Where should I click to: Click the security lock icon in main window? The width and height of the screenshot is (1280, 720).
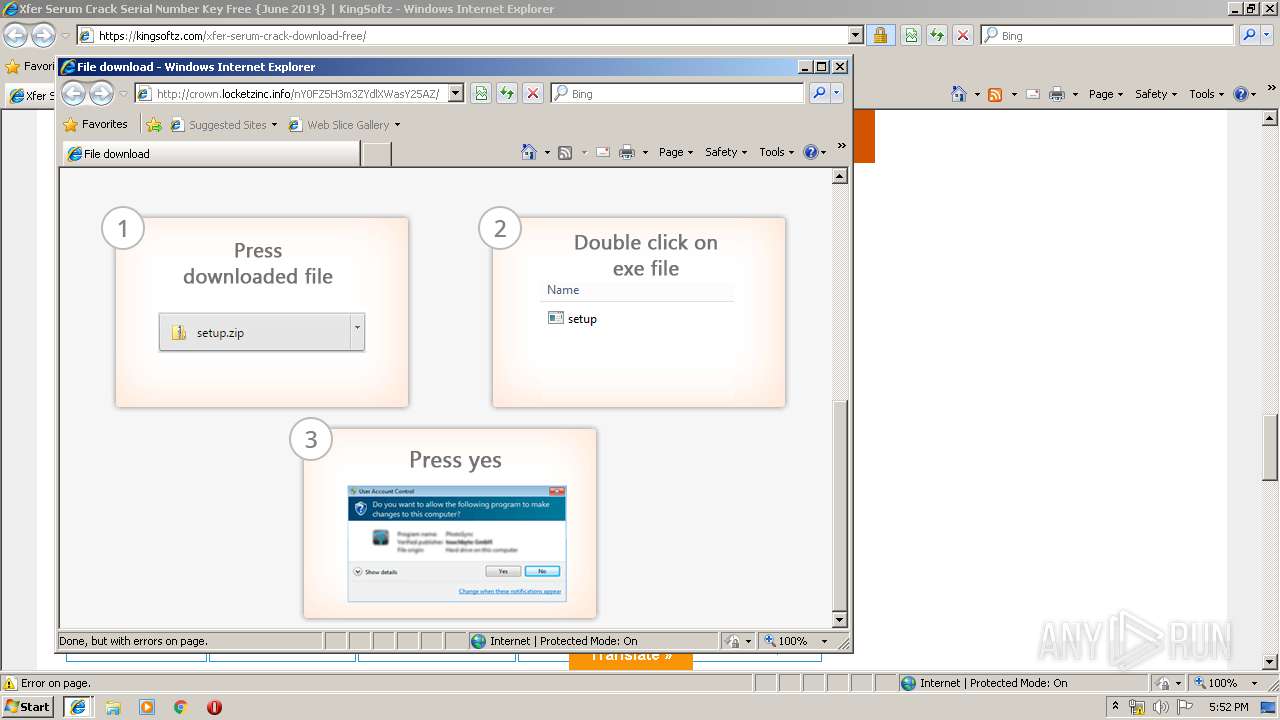pos(880,35)
